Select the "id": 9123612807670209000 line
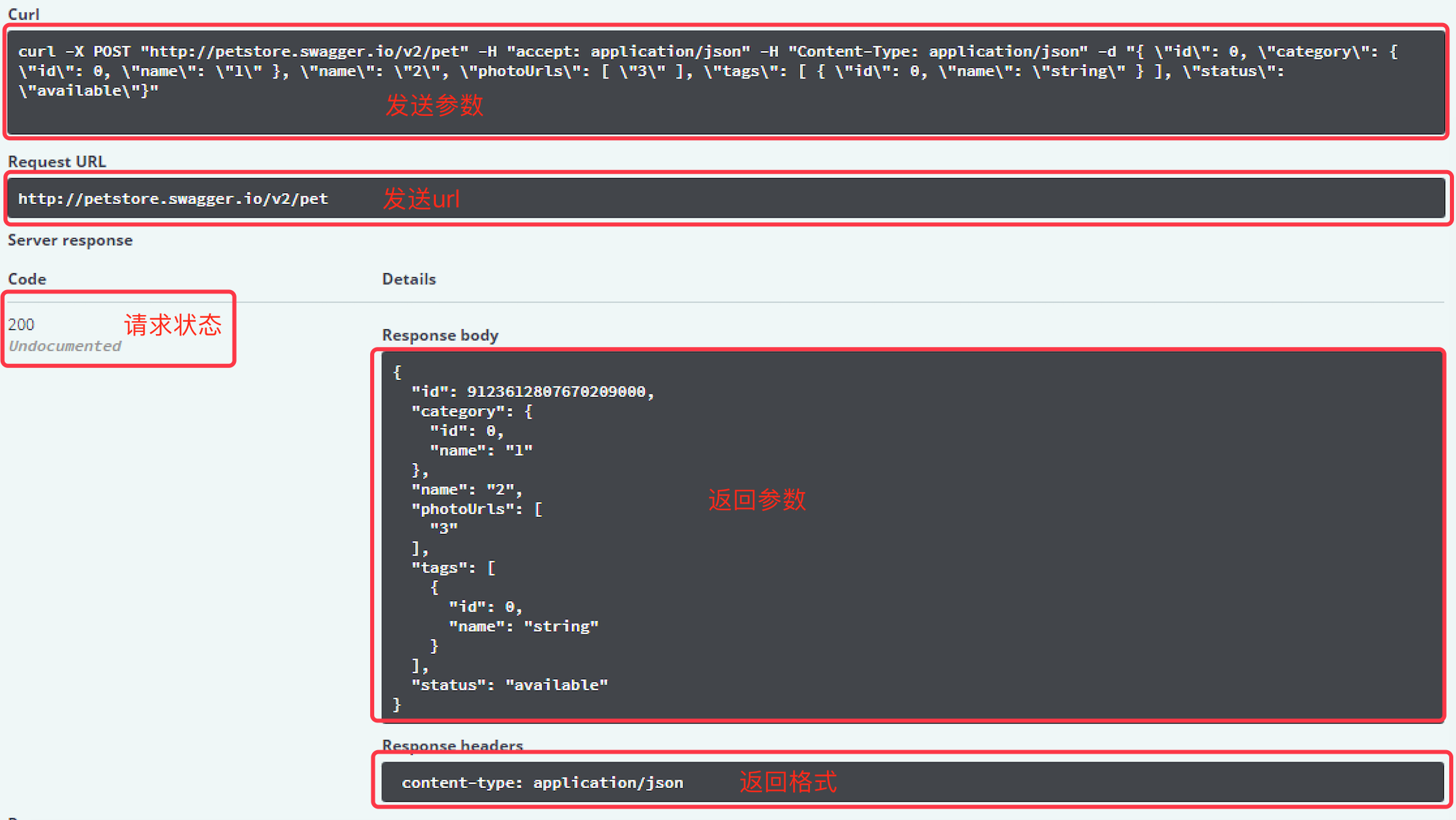 coord(533,392)
